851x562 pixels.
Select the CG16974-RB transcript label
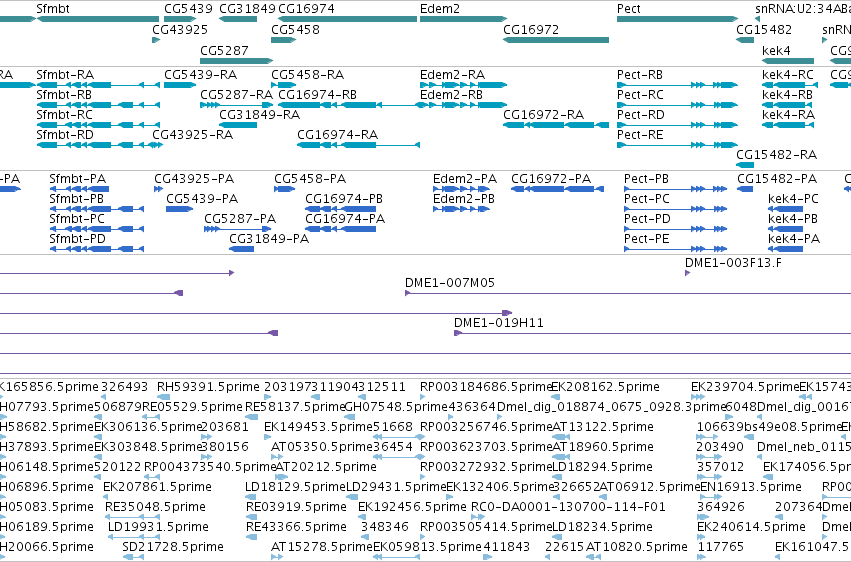[x=317, y=94]
